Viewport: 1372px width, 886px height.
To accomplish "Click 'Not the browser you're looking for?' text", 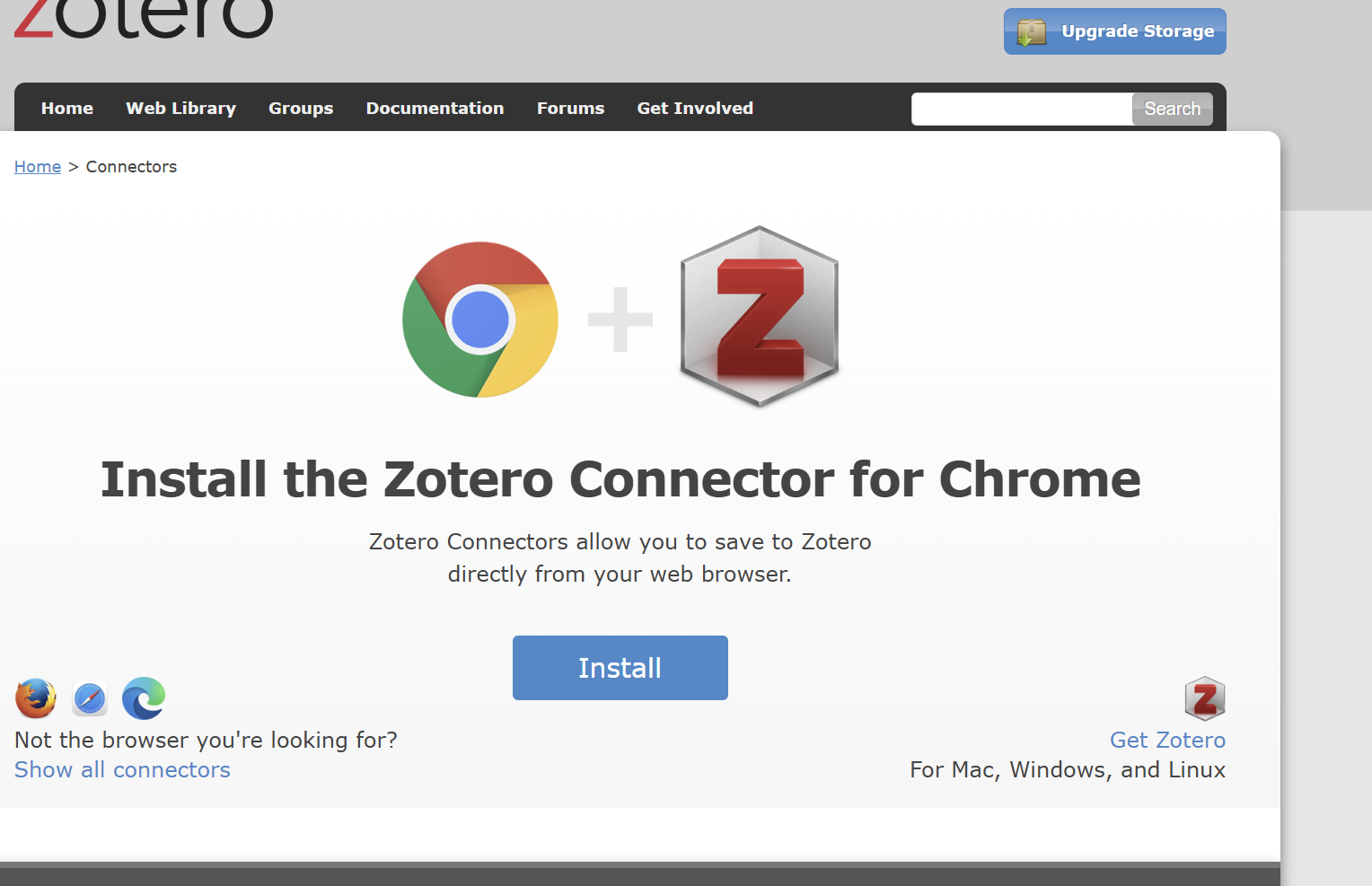I will (x=206, y=741).
